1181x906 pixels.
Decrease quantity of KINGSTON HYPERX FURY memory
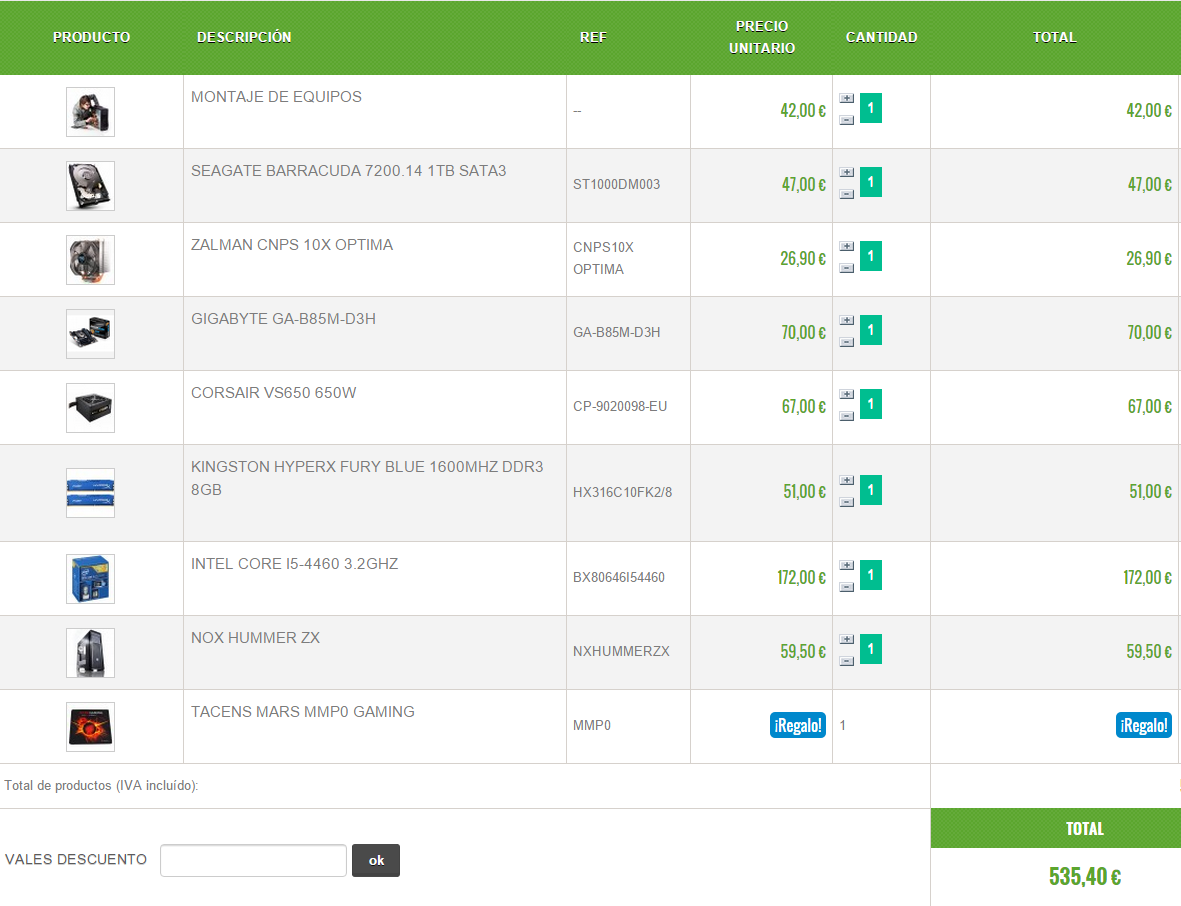(x=847, y=502)
